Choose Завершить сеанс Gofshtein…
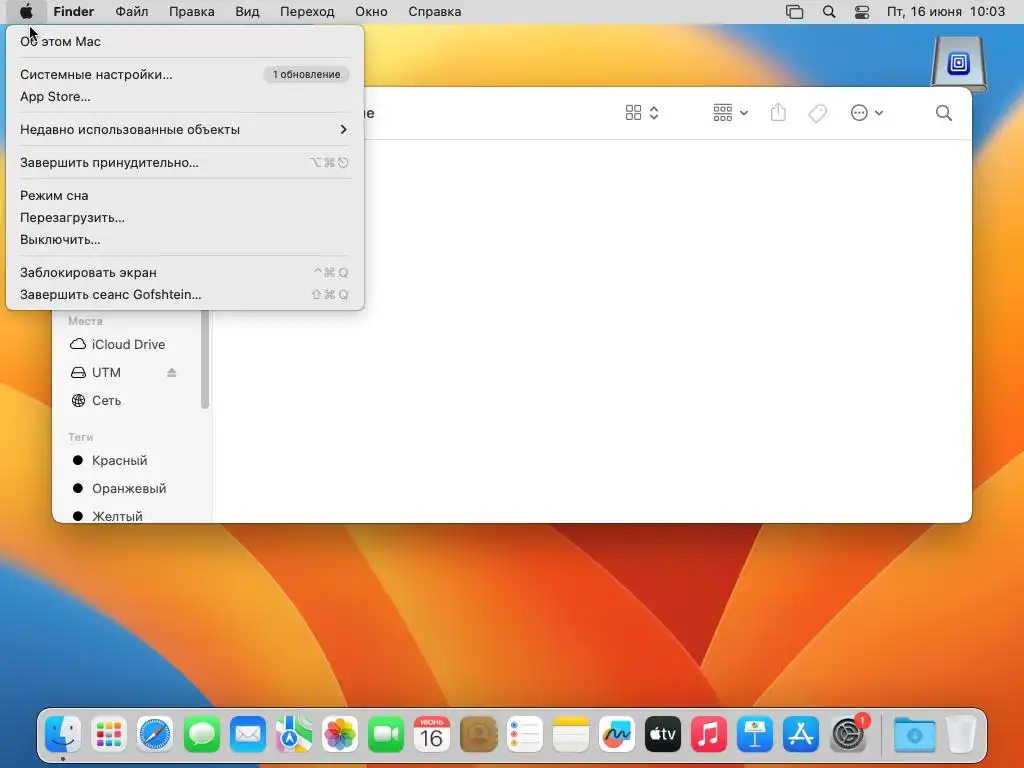Screen dimensions: 1024x768 [x=185, y=295]
